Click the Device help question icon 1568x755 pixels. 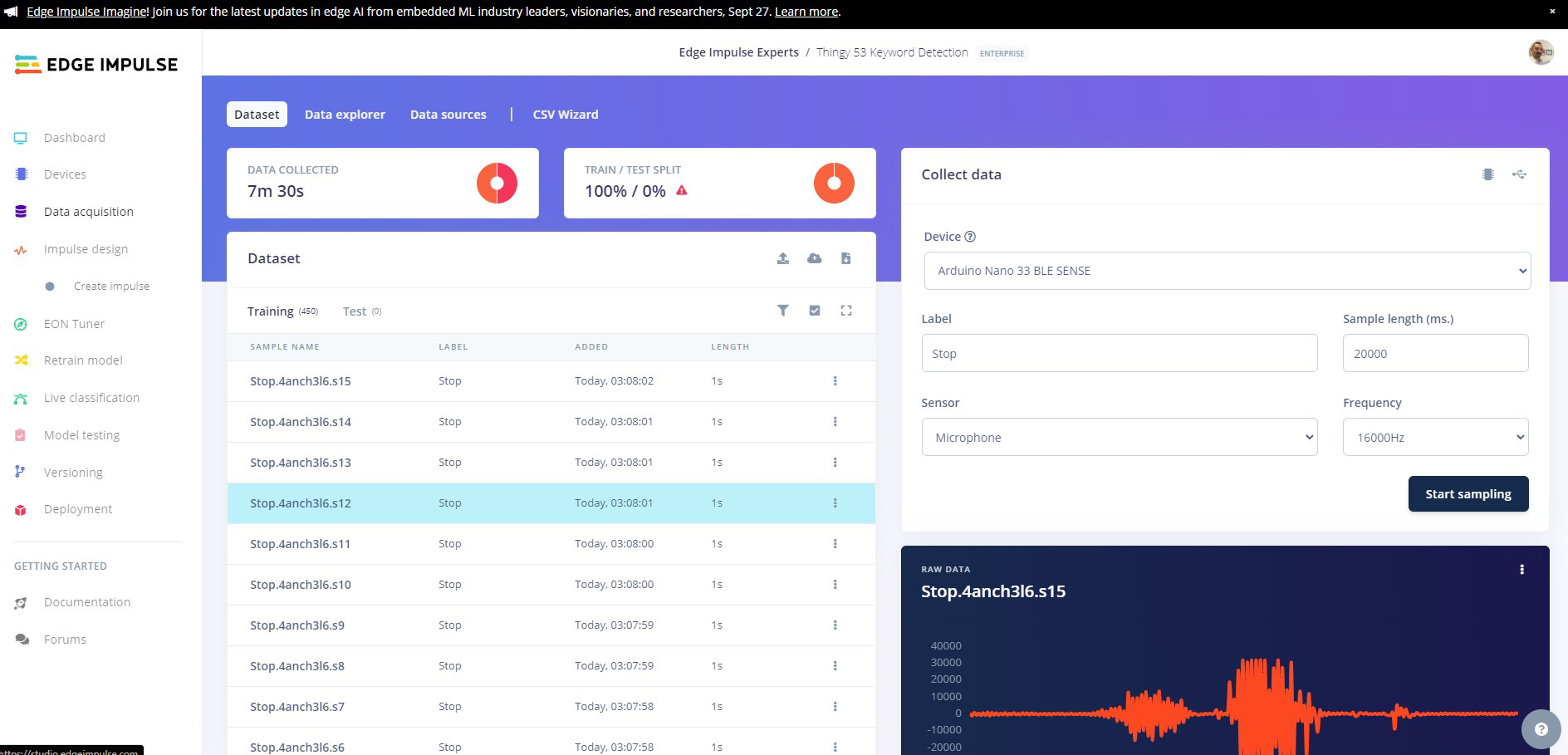[x=970, y=237]
